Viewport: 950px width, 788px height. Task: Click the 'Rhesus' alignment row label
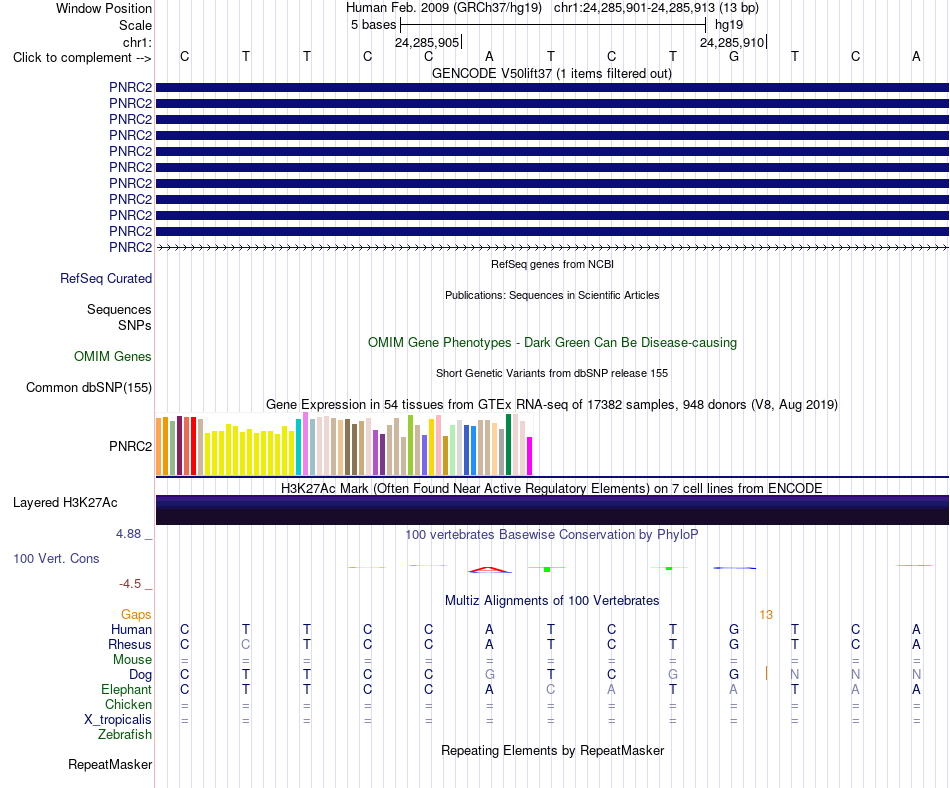(x=130, y=644)
